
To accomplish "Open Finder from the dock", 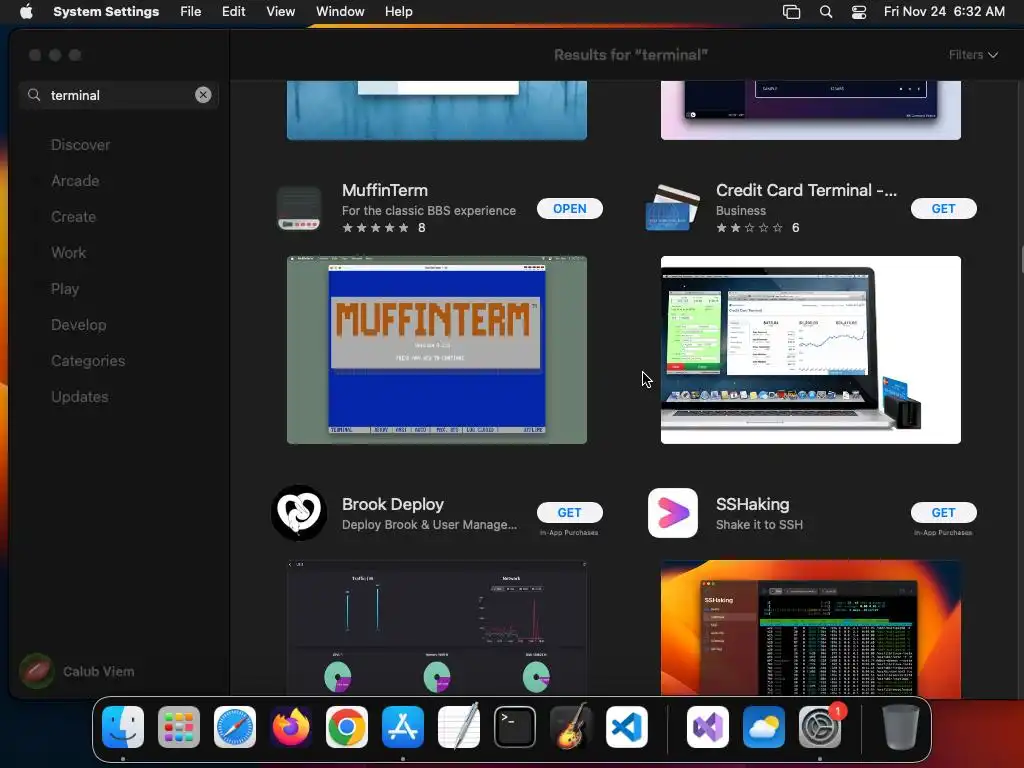I will tap(123, 727).
